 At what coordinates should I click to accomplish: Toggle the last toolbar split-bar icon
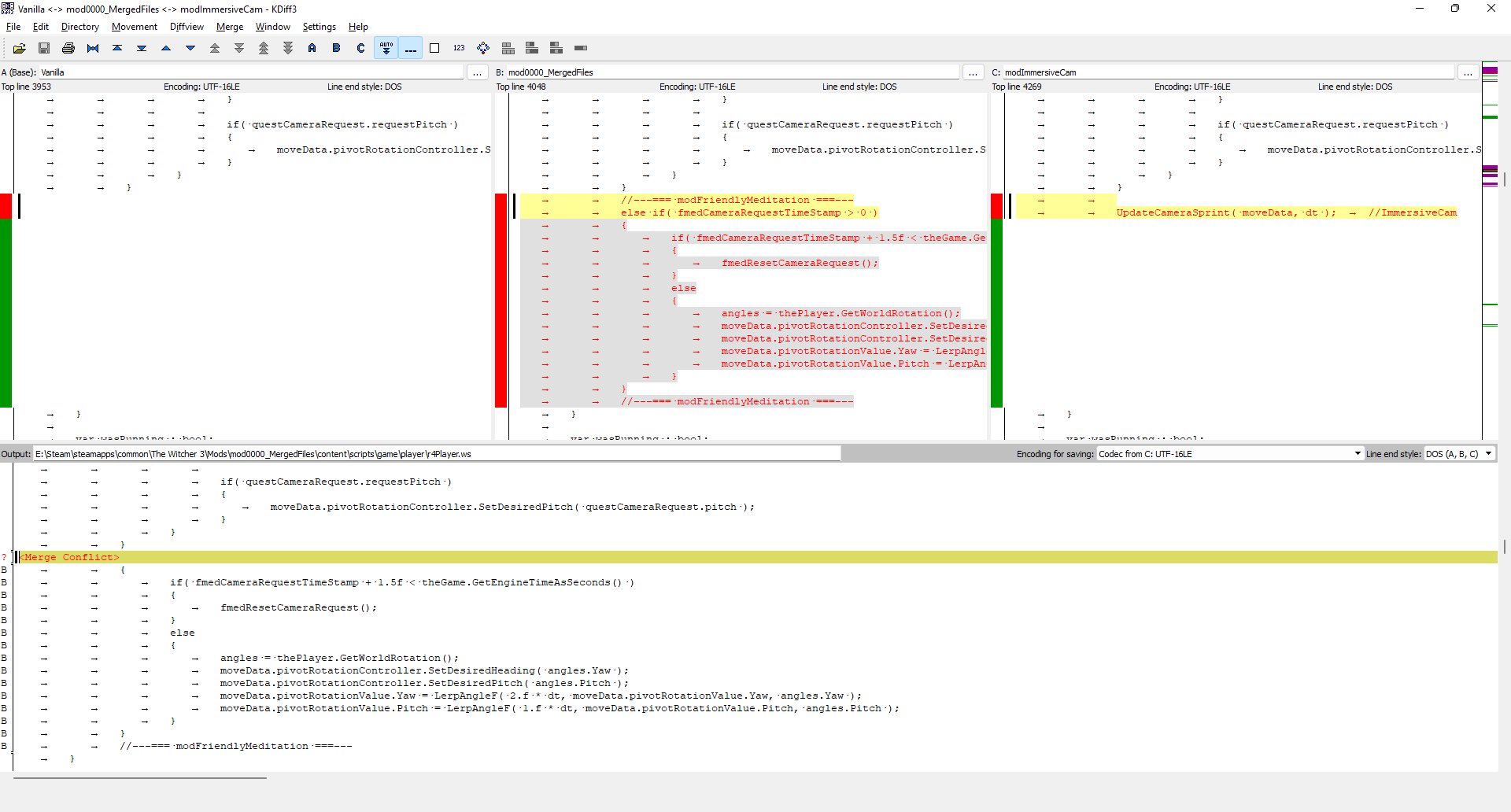point(581,48)
